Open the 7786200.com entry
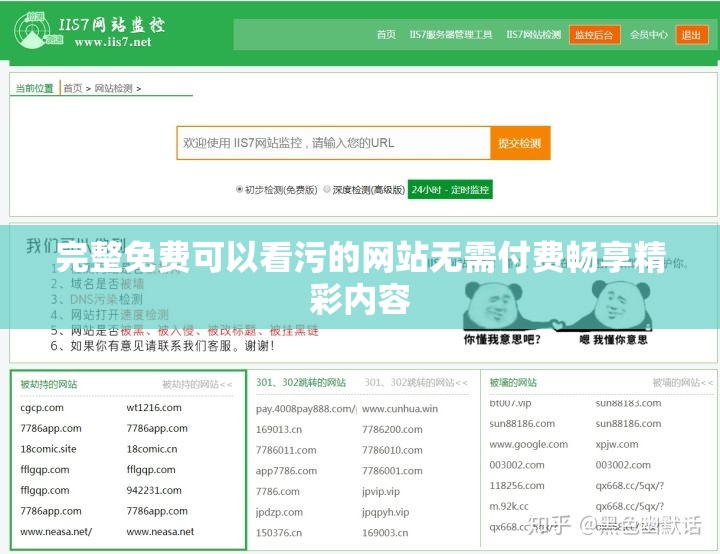The image size is (720, 554). [392, 430]
